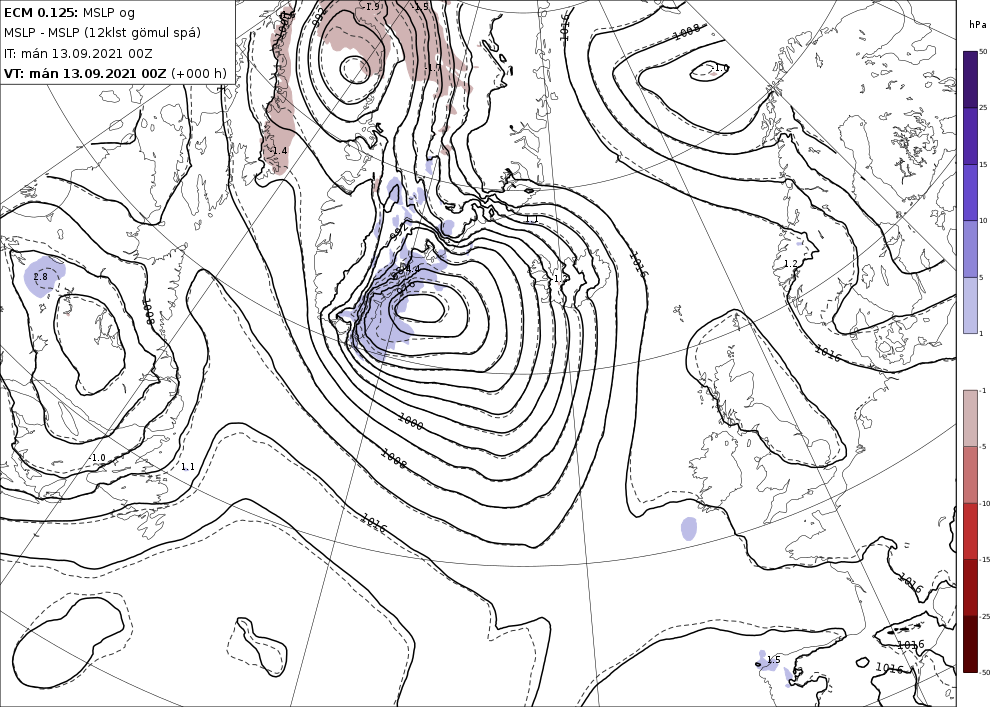This screenshot has height=707, width=1000.
Task: Click the 'ECM 0.125: MSLP og' title line
Action: 70,12
